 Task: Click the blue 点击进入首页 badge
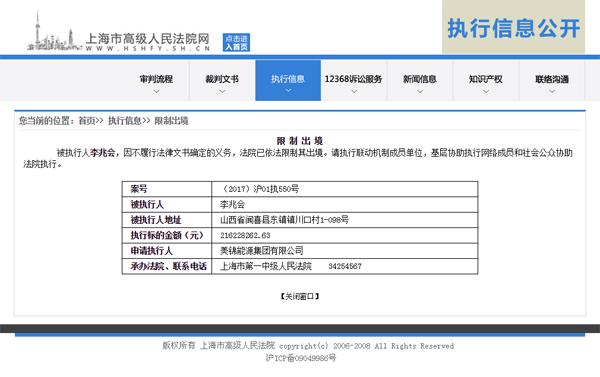[x=236, y=42]
